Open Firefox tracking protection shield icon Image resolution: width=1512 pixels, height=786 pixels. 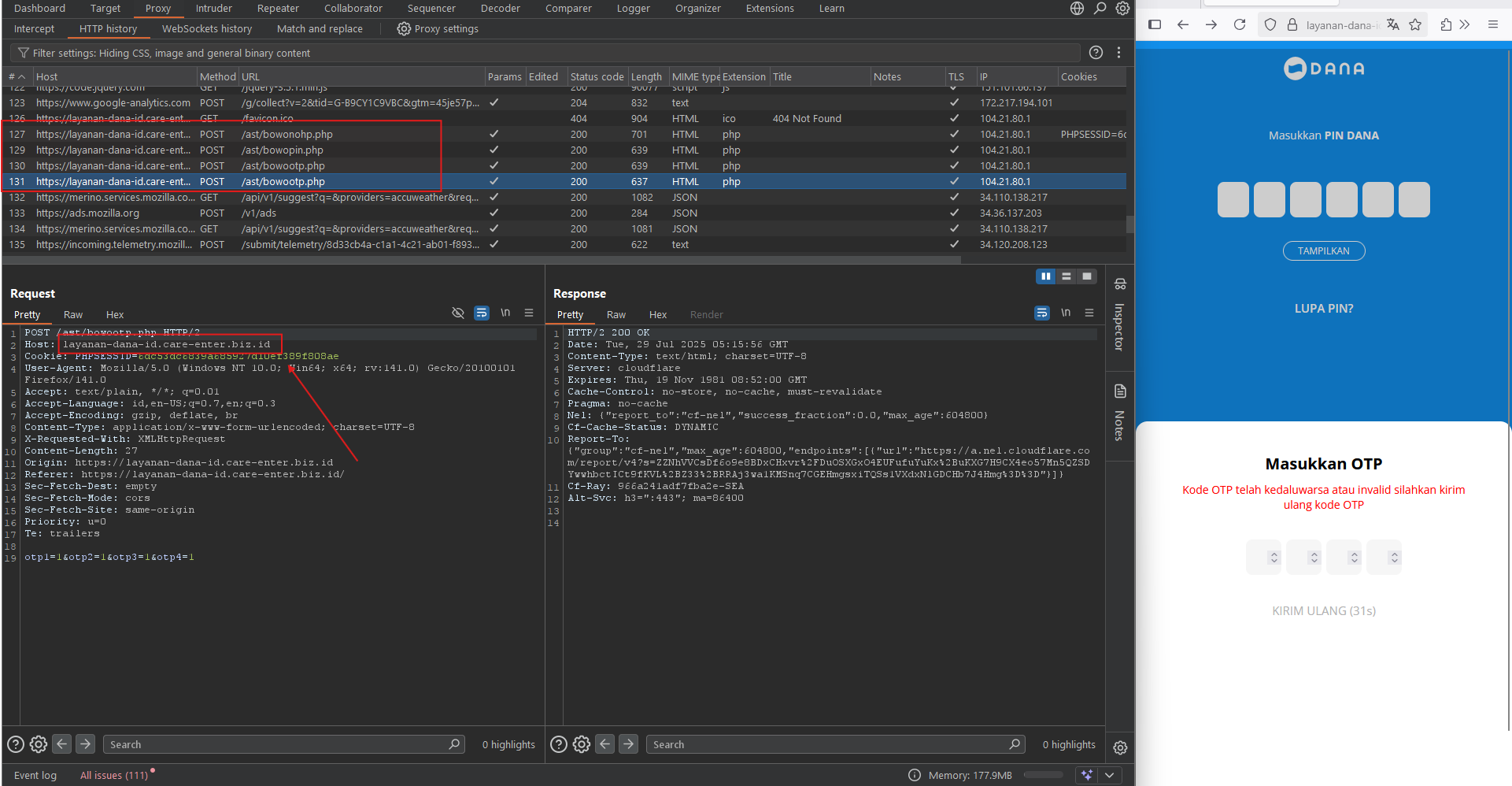(1270, 24)
